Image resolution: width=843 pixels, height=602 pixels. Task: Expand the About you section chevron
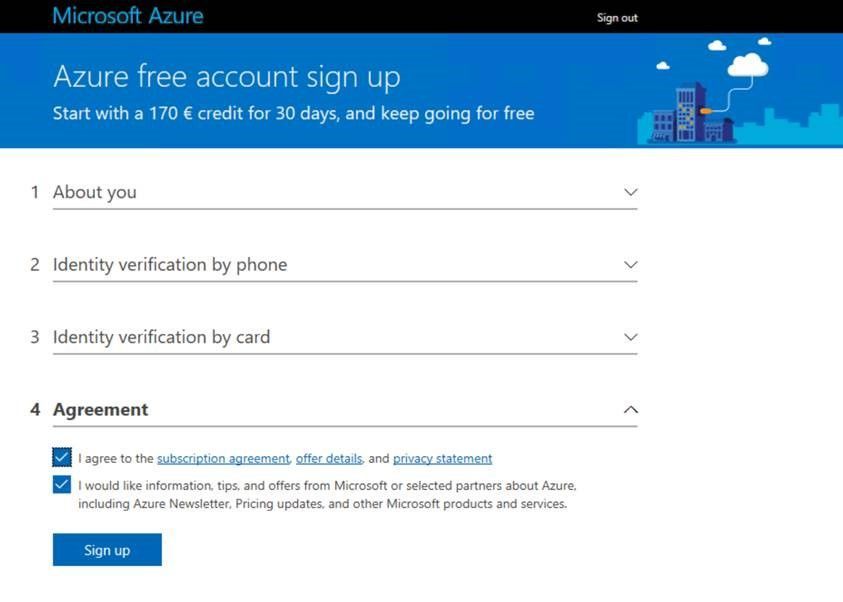(631, 192)
